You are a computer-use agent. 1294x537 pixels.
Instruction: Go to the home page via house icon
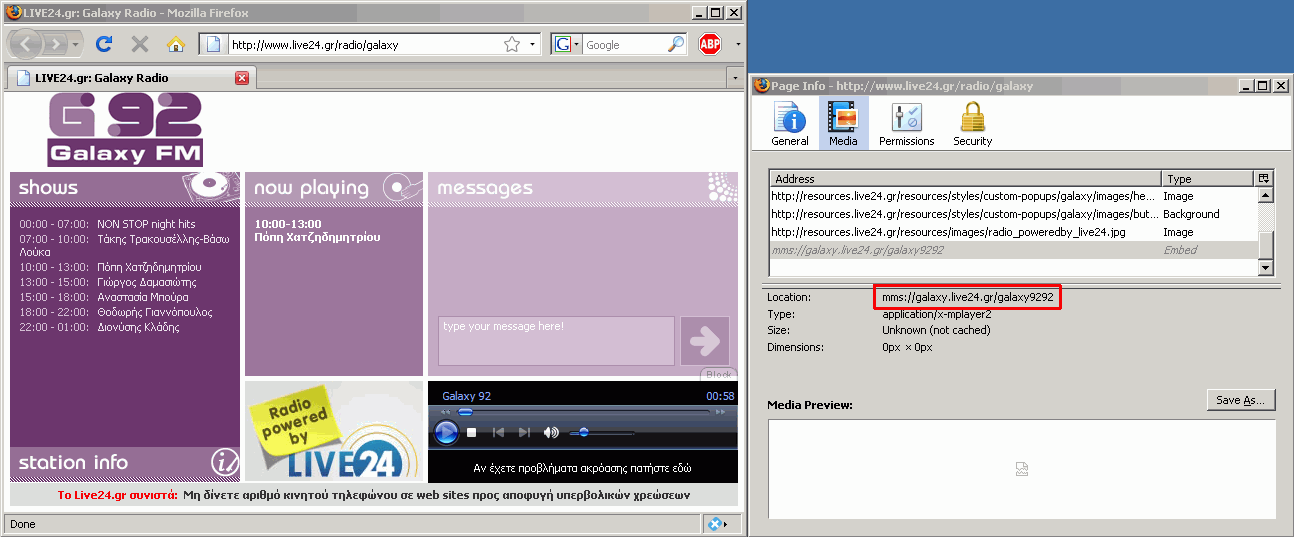[x=176, y=44]
